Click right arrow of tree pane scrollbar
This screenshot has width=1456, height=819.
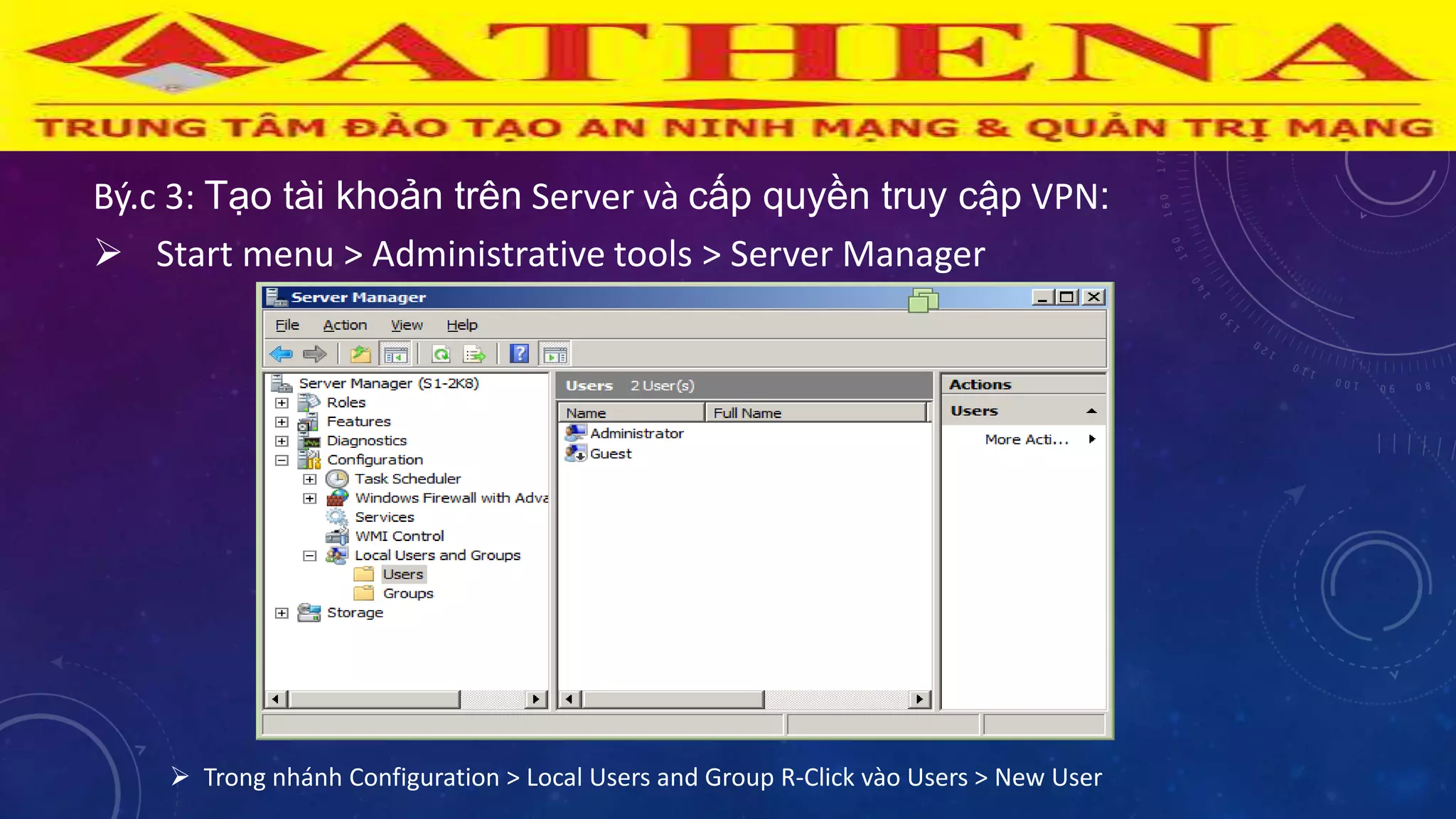click(x=537, y=699)
